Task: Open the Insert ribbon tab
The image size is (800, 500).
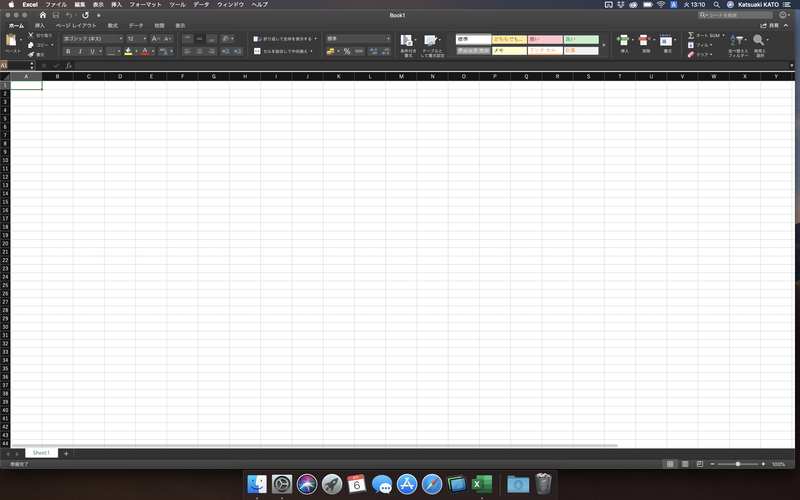Action: [x=39, y=26]
